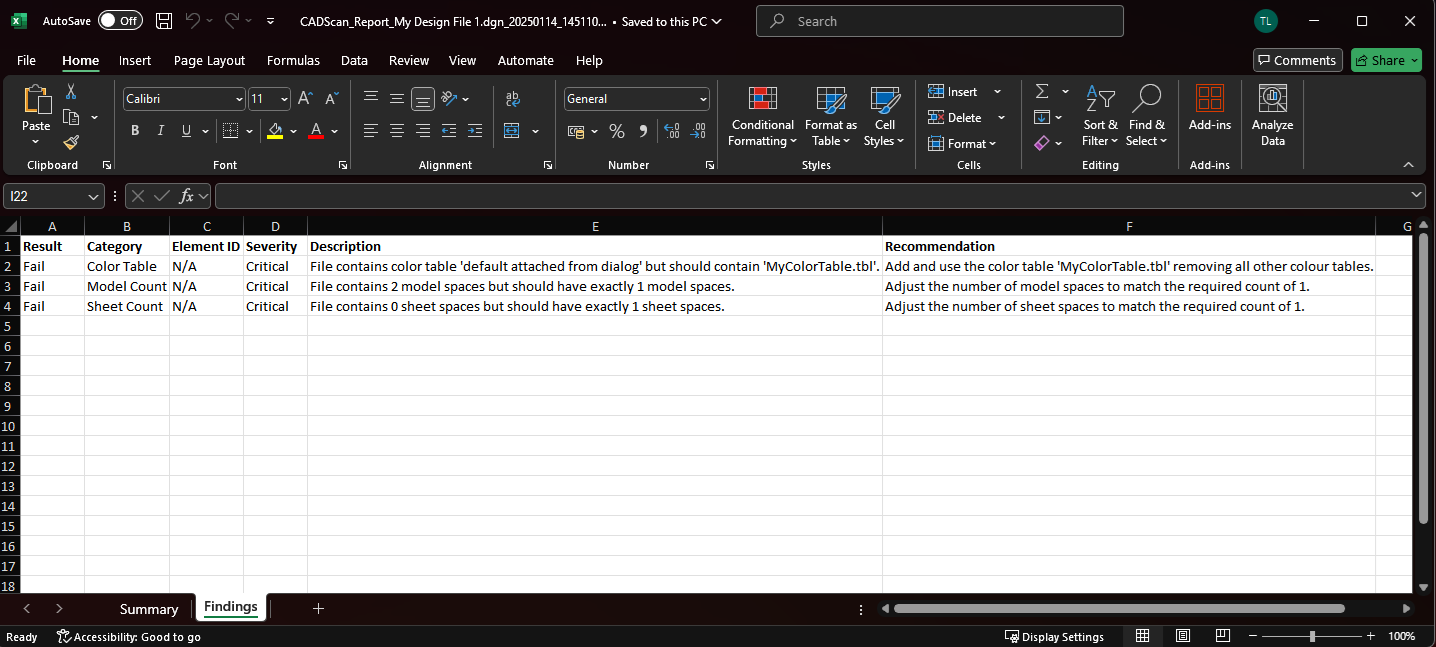The height and width of the screenshot is (647, 1436).
Task: Click the Percent Style icon
Action: tap(617, 131)
